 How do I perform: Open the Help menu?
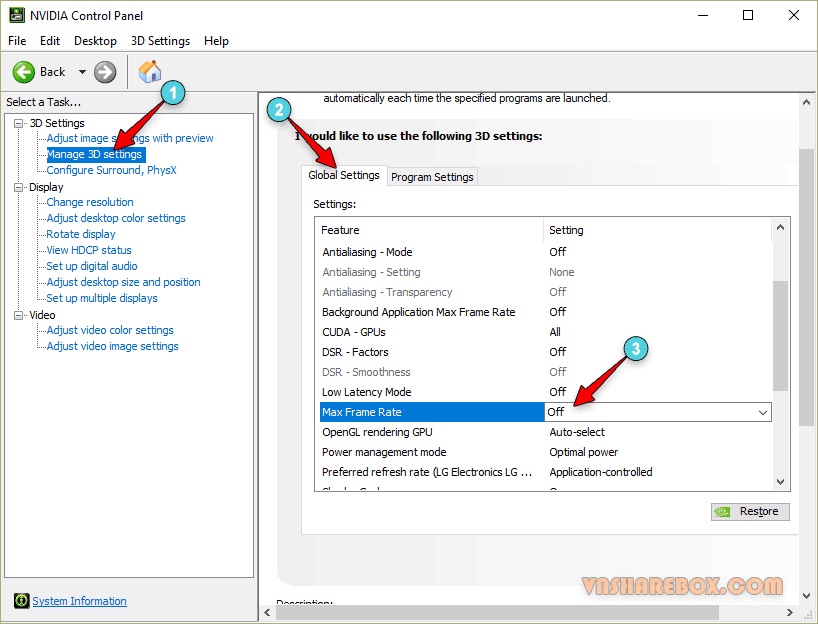click(216, 41)
